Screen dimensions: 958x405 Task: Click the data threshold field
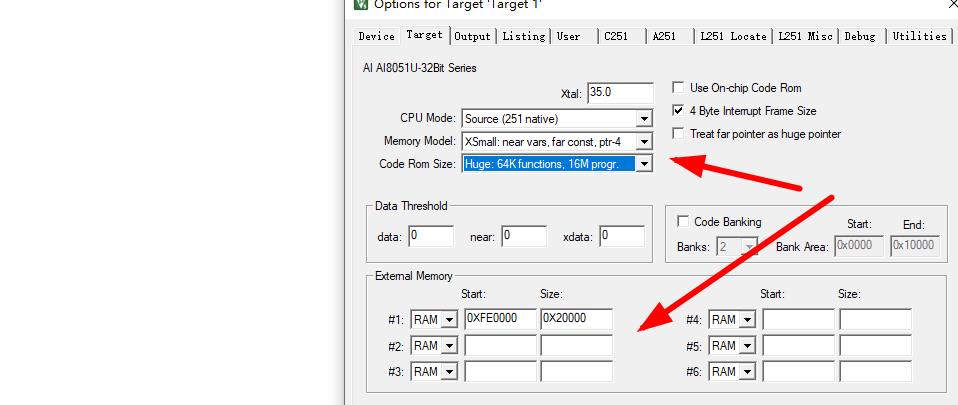431,236
